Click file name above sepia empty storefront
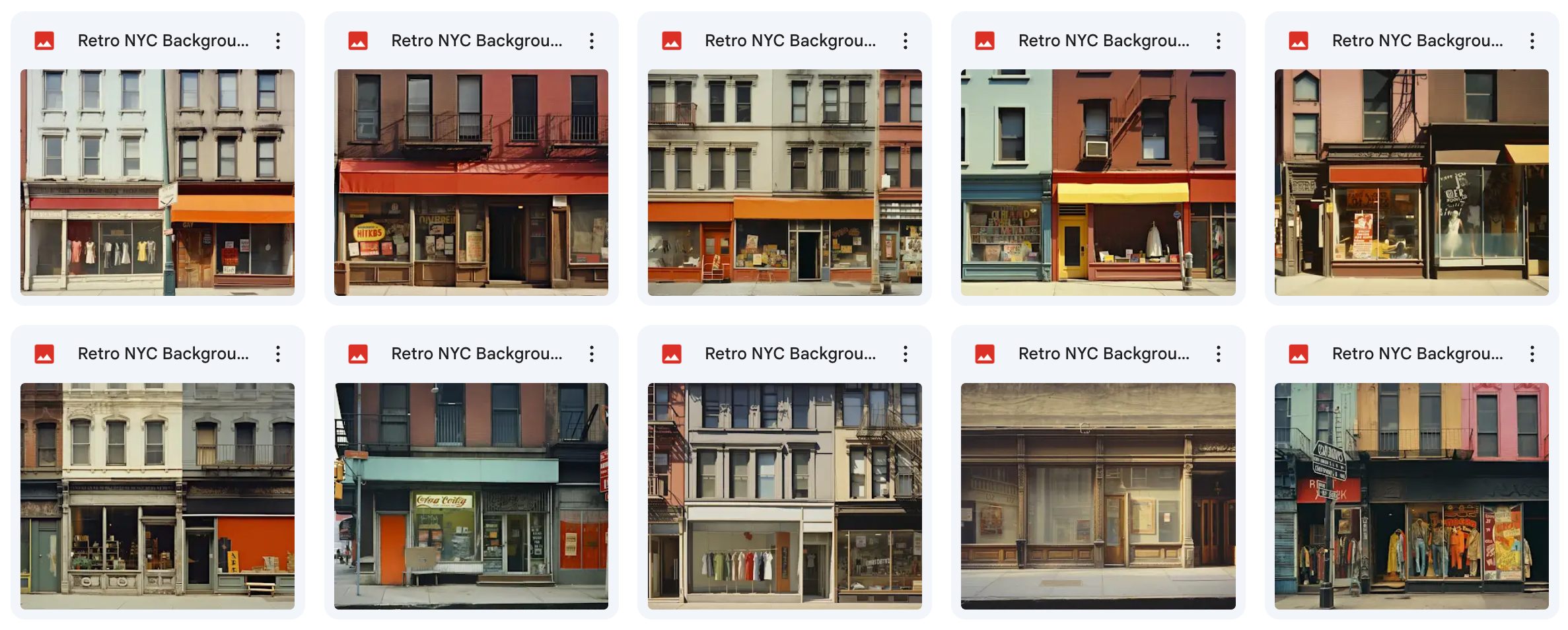The image size is (1568, 630). [x=1104, y=354]
